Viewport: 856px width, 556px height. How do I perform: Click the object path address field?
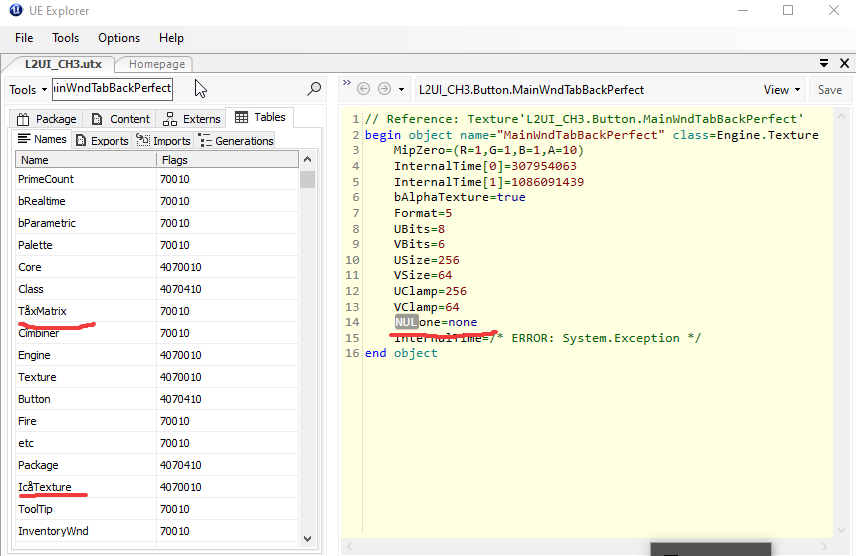coord(587,90)
